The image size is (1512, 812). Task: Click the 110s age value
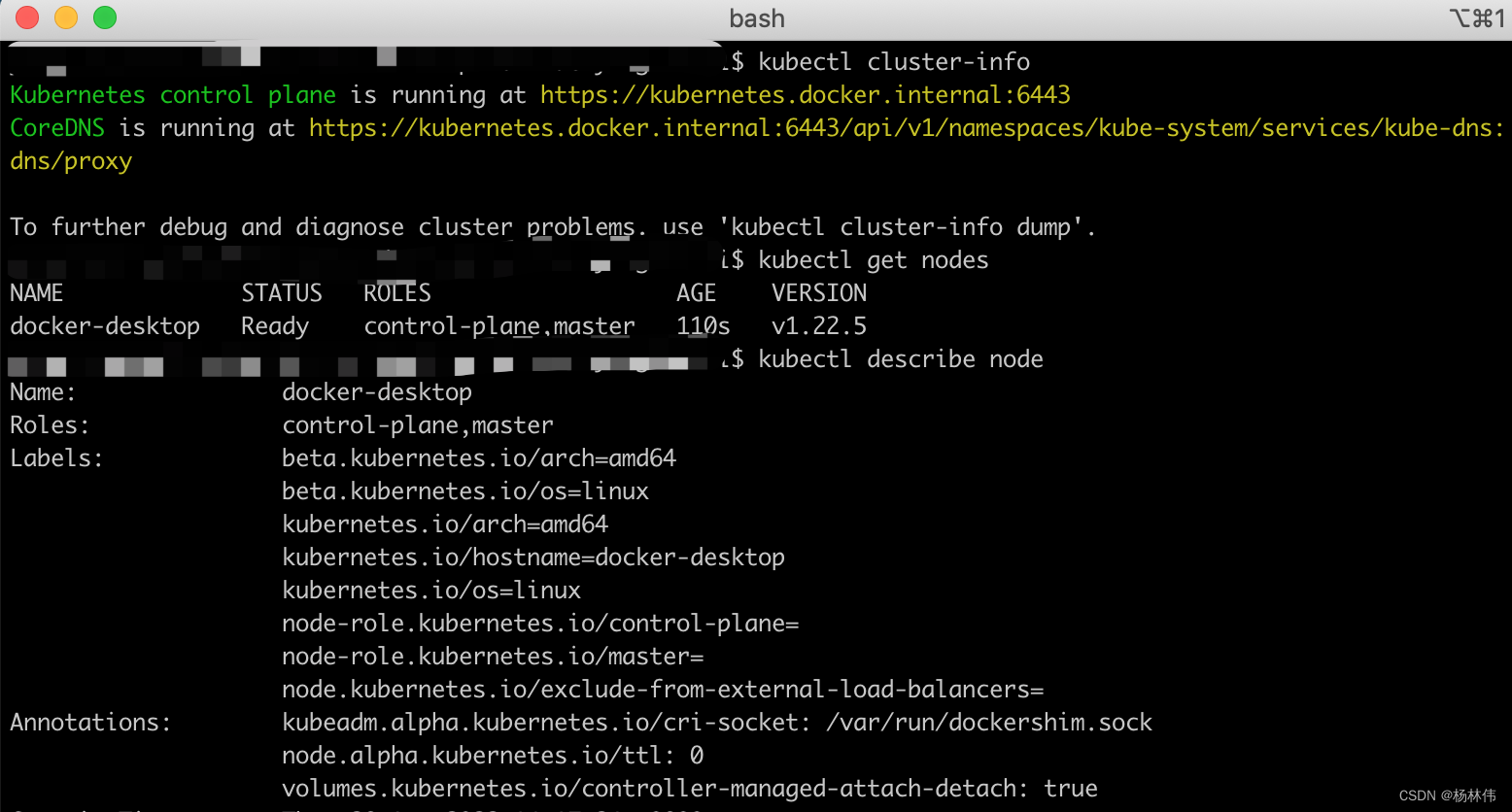point(704,326)
